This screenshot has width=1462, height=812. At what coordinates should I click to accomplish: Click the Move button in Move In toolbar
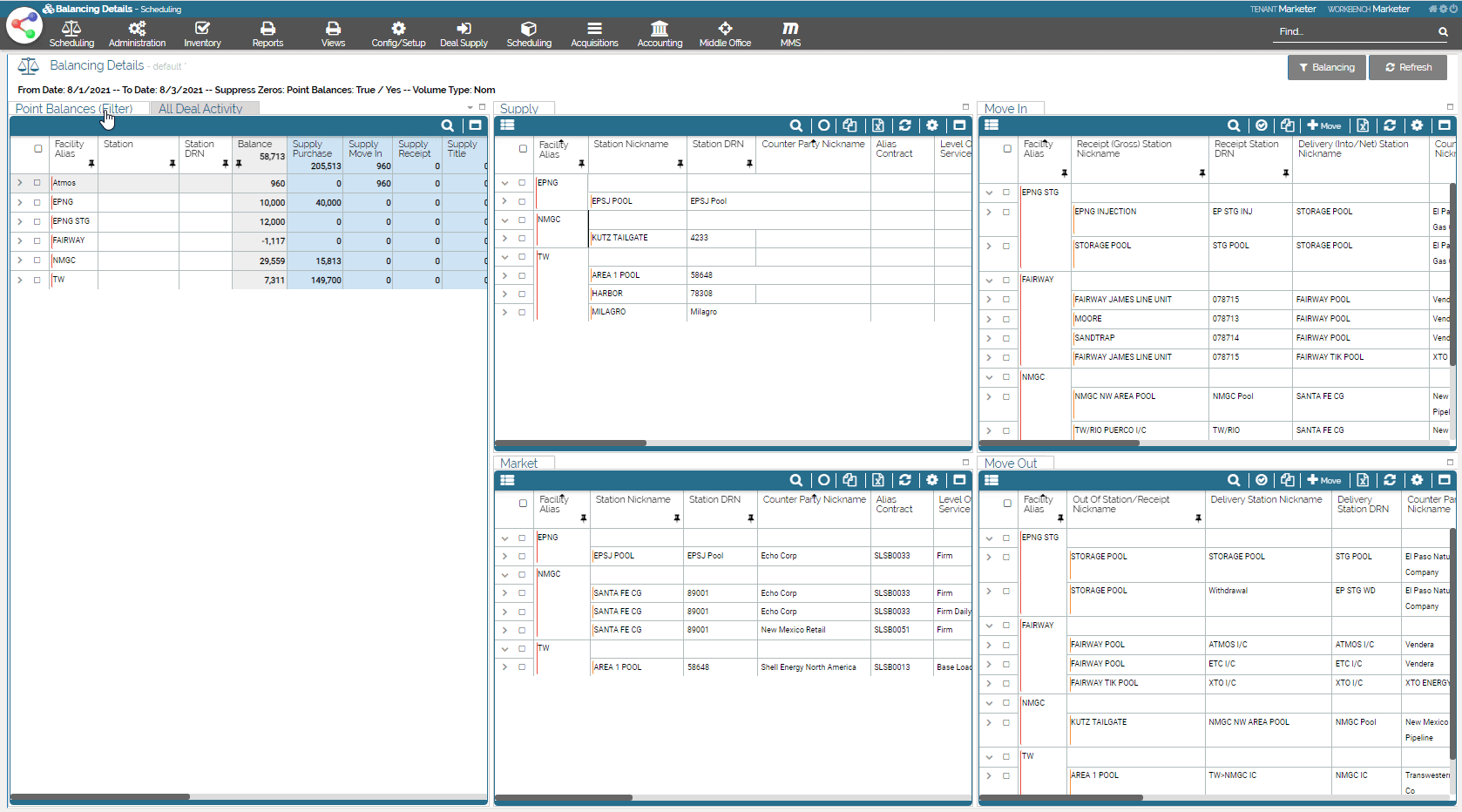click(x=1323, y=125)
